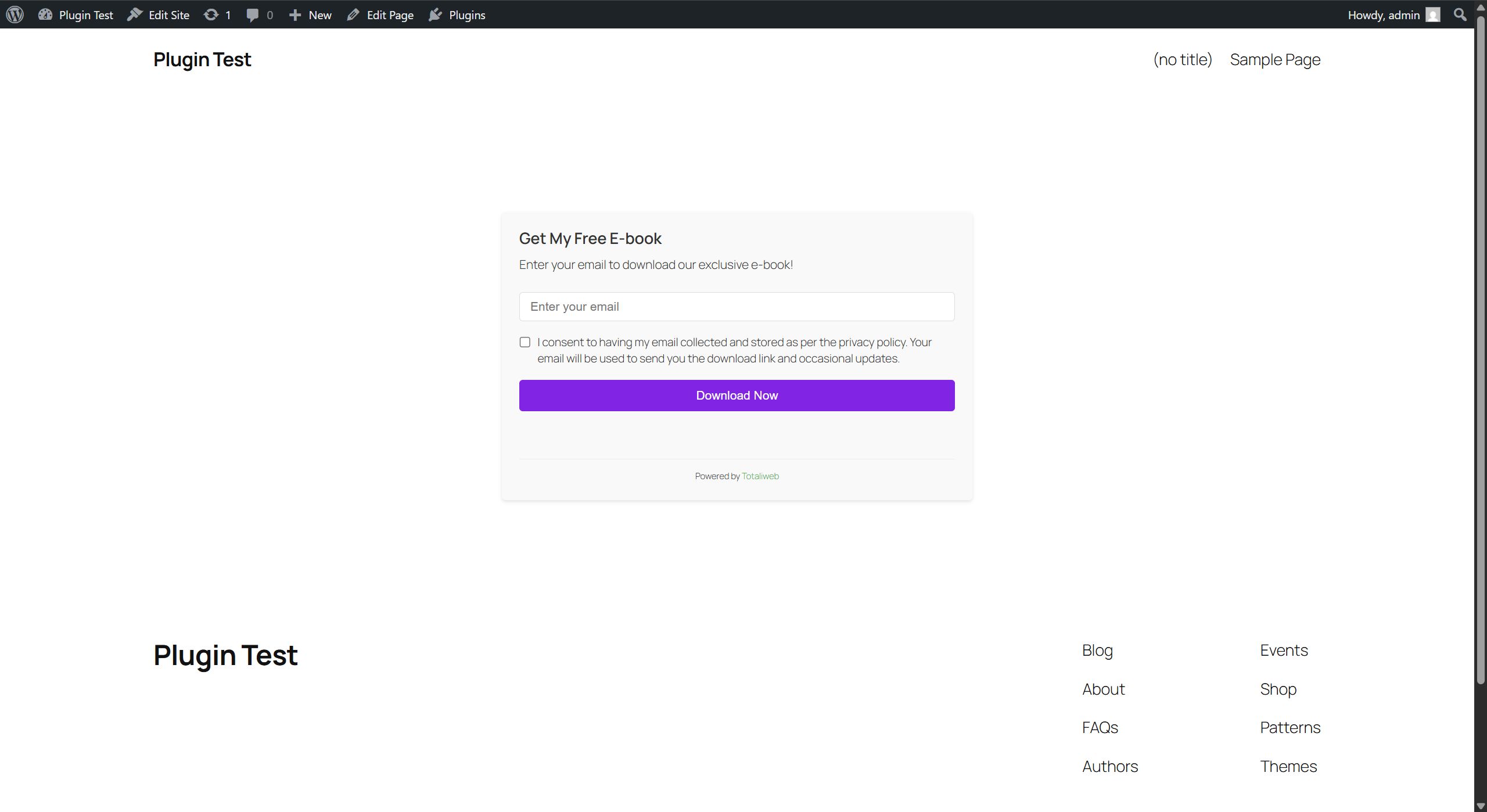Click the Enter your email field
The image size is (1487, 812).
click(737, 307)
